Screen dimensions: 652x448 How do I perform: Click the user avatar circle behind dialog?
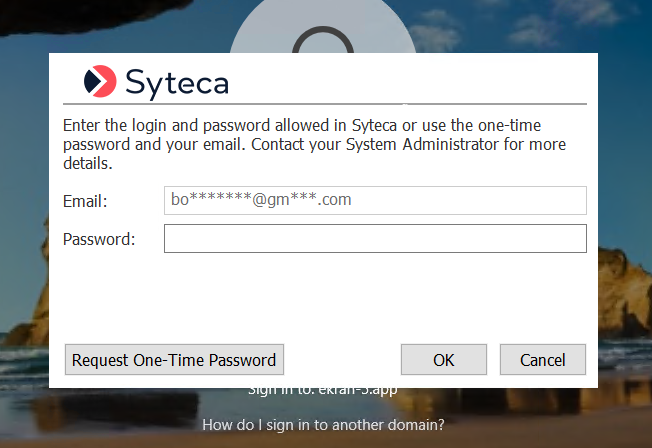322,30
